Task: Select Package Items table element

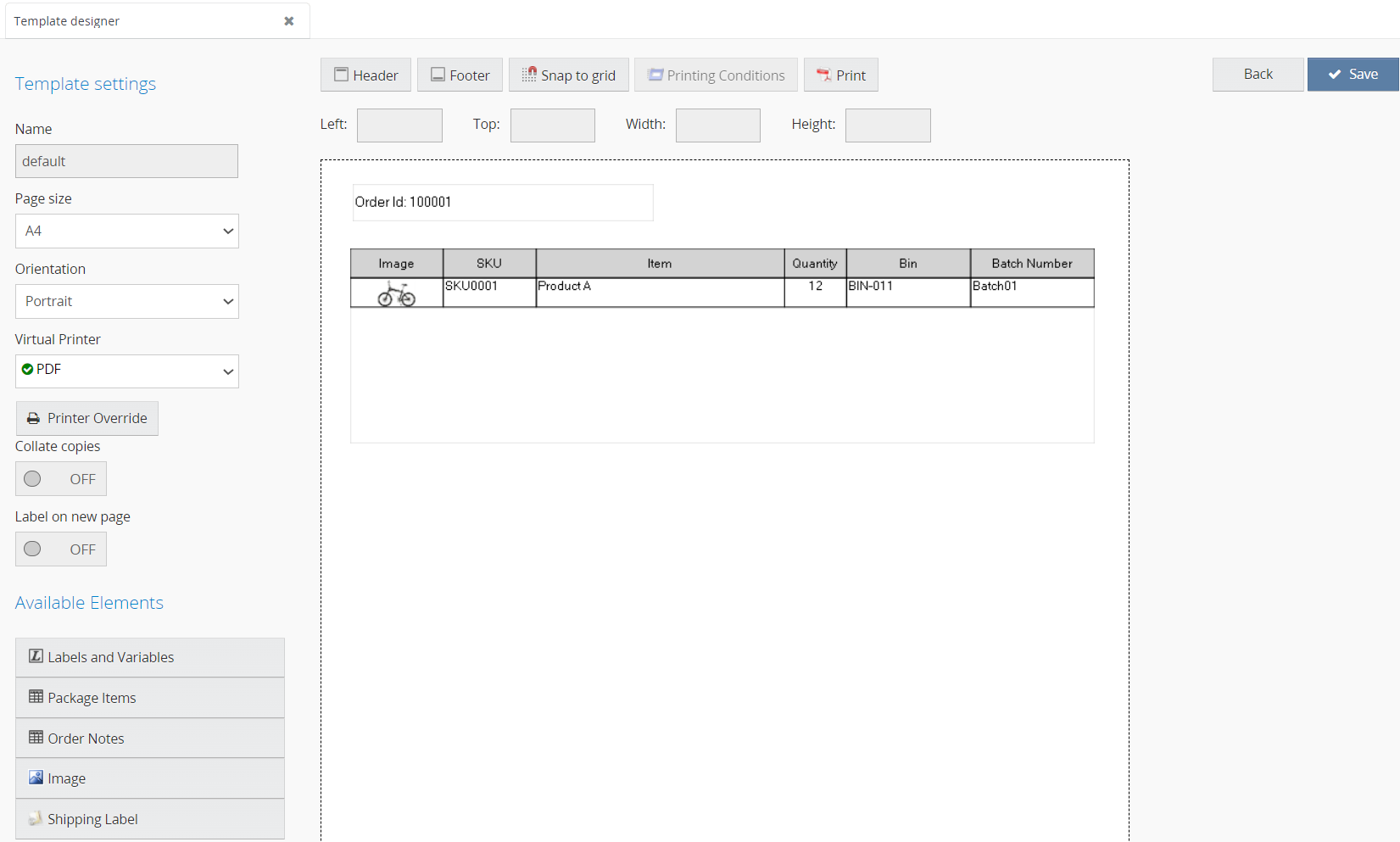Action: [149, 698]
